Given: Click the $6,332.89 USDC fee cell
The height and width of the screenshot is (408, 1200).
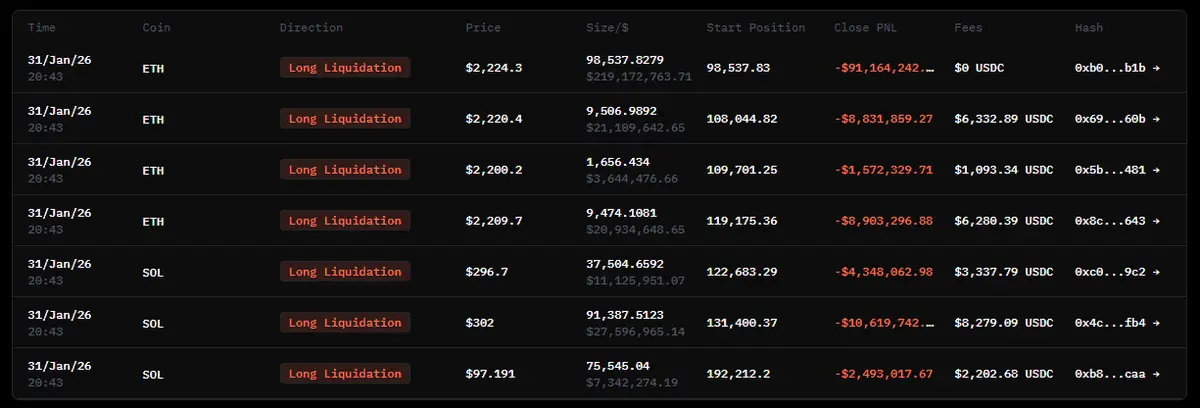Looking at the screenshot, I should tap(1004, 119).
